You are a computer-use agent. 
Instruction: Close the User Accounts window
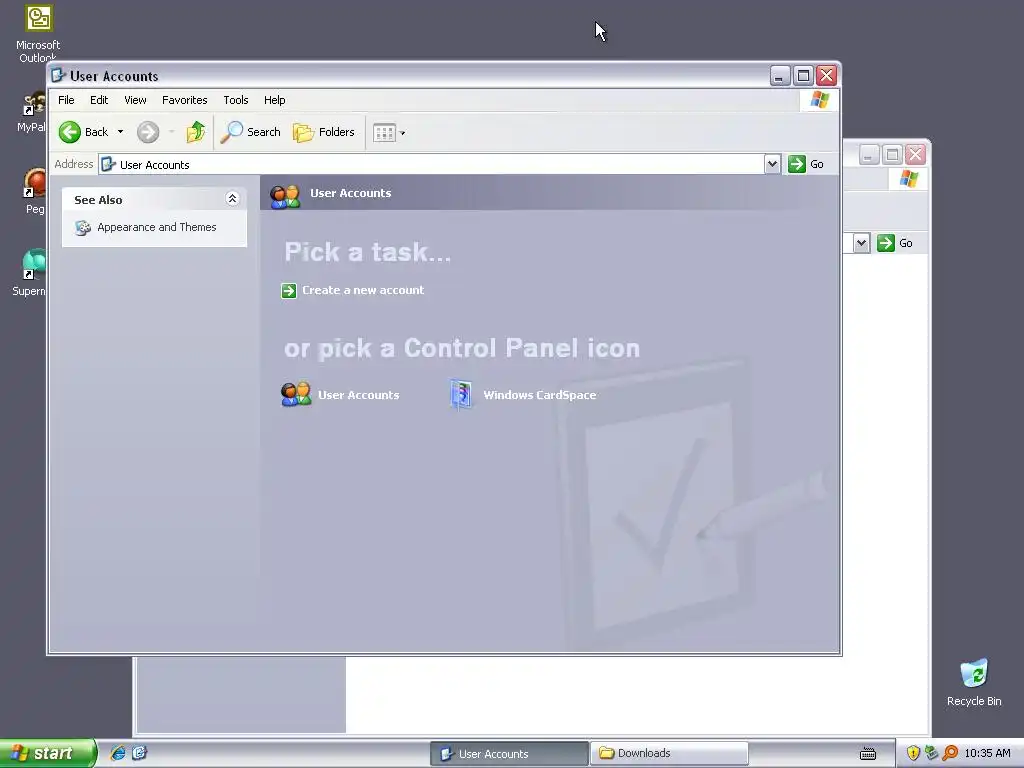tap(827, 76)
